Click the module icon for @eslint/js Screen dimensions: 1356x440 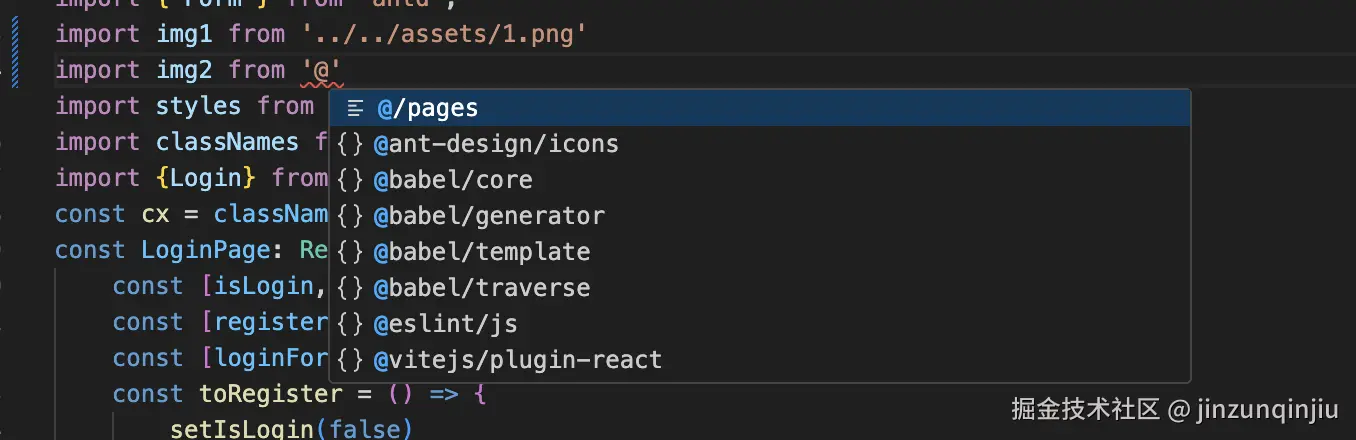point(350,324)
